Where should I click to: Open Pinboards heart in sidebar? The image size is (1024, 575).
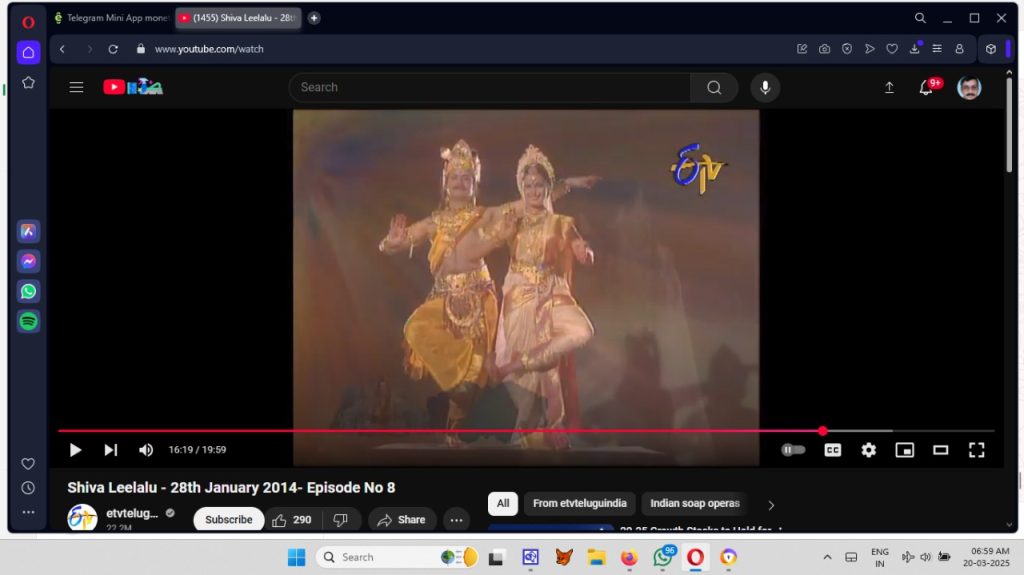(28, 464)
